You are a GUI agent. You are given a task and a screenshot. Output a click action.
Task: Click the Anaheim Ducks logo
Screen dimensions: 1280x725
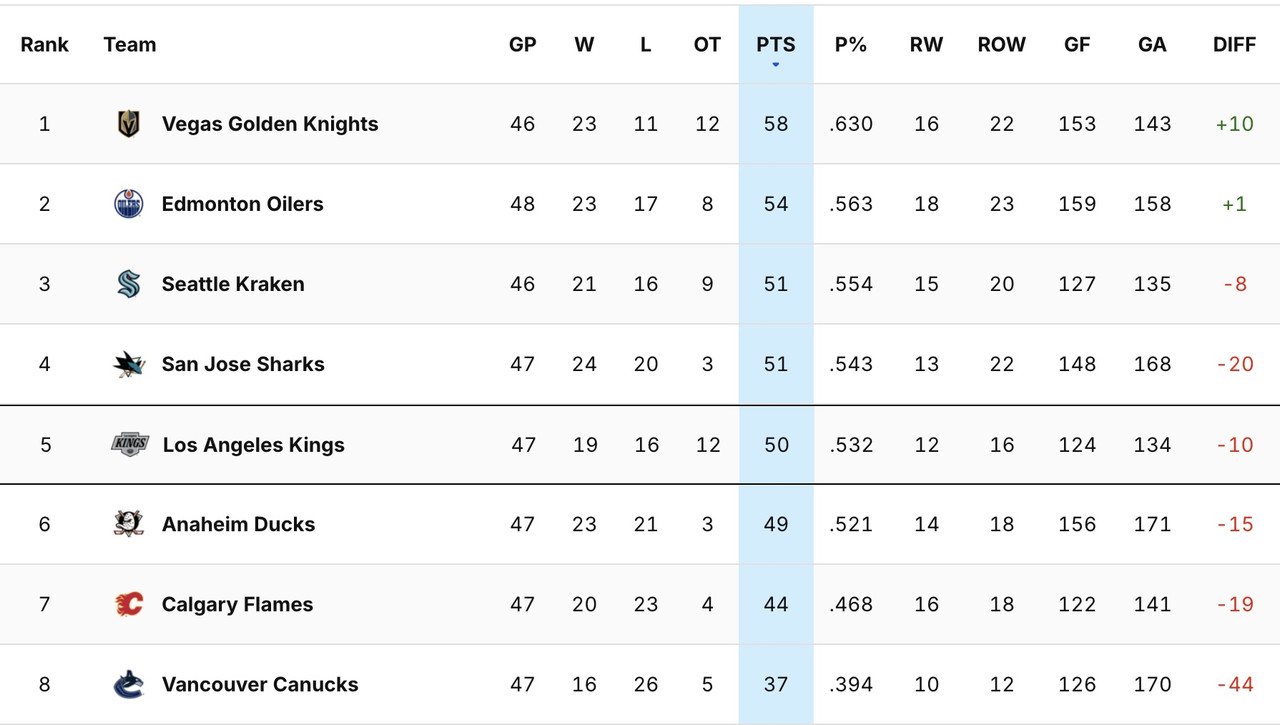coord(130,523)
